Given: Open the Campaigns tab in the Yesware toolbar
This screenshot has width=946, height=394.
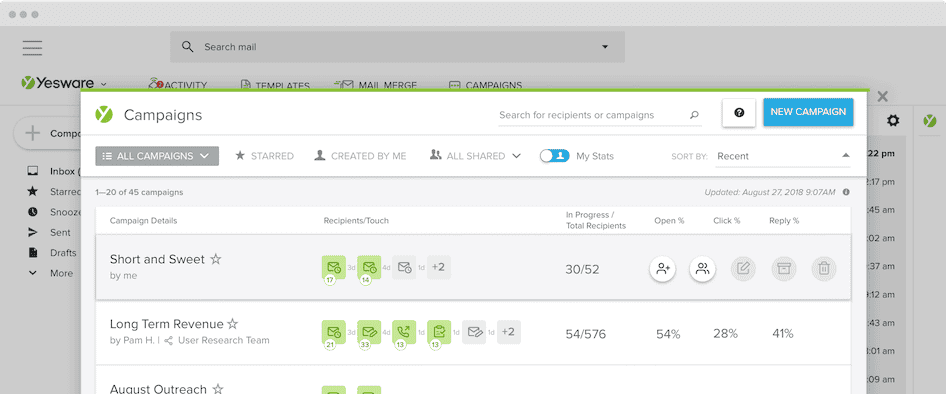Looking at the screenshot, I should tap(486, 85).
